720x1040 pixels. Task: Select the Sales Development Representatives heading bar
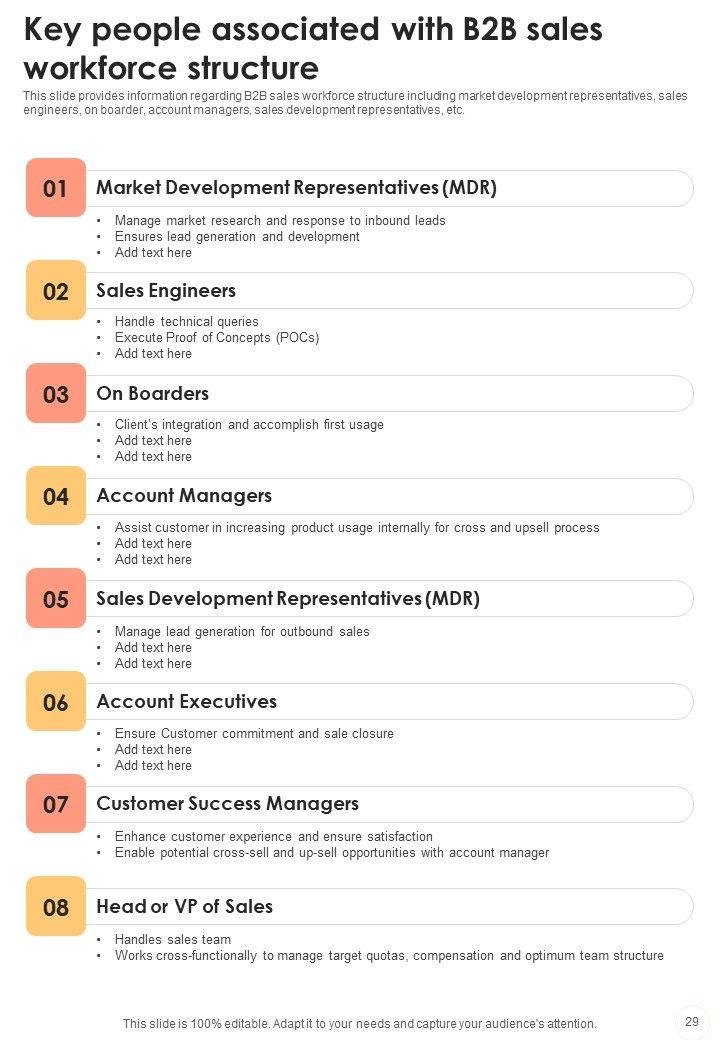click(x=390, y=599)
